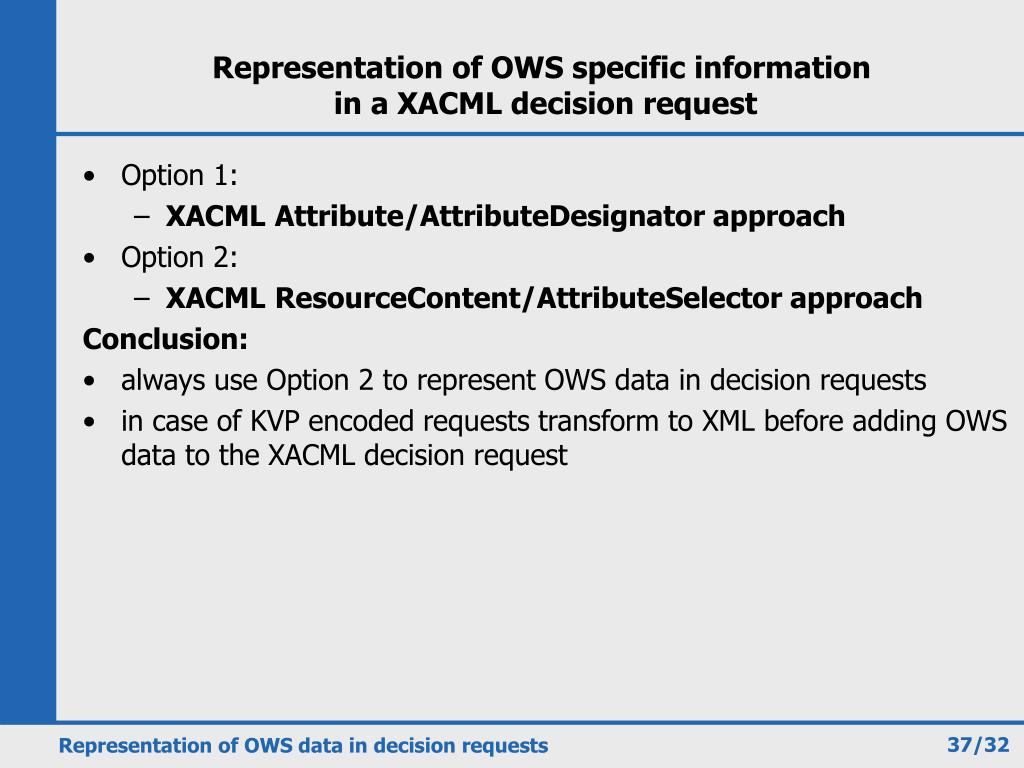Click footer text 'Representation of OWS data in decision requests'
This screenshot has width=1024, height=768.
303,746
